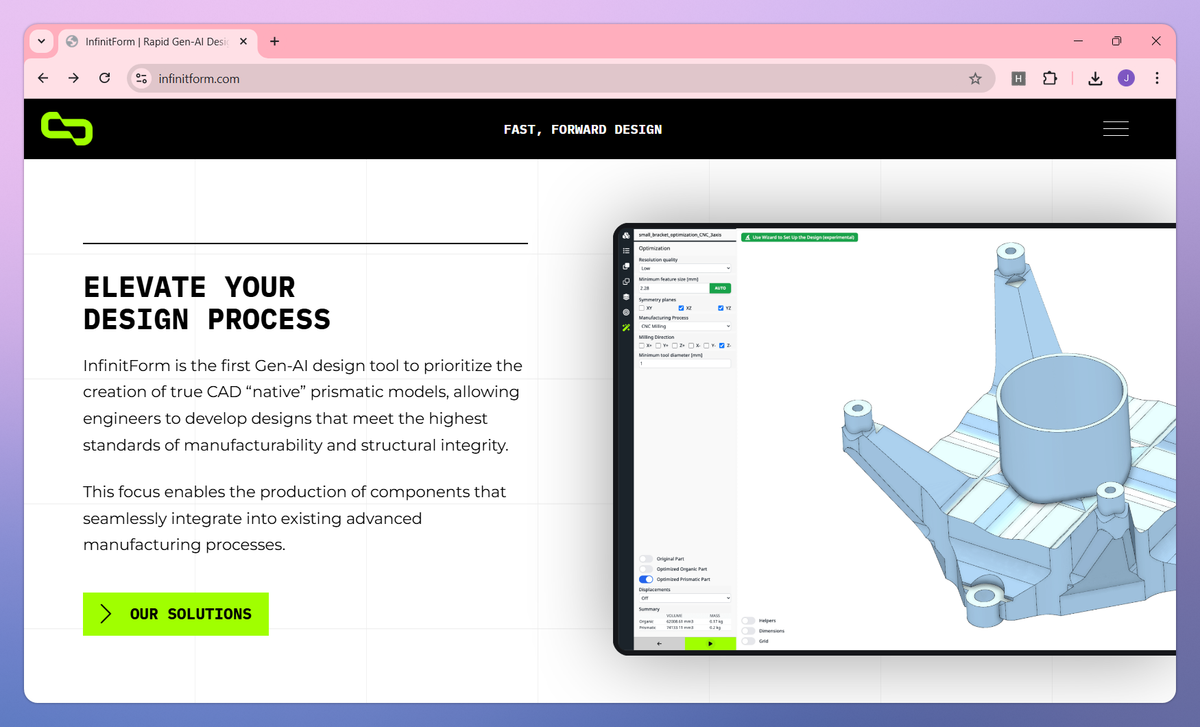Click the Prismatic volume summary row
The height and width of the screenshot is (727, 1200).
pyautogui.click(x=685, y=628)
